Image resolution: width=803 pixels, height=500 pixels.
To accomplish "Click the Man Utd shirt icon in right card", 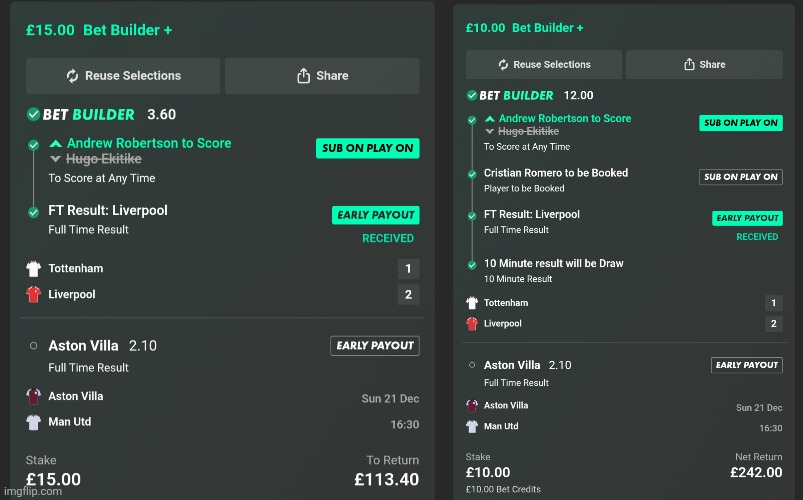I will [472, 426].
